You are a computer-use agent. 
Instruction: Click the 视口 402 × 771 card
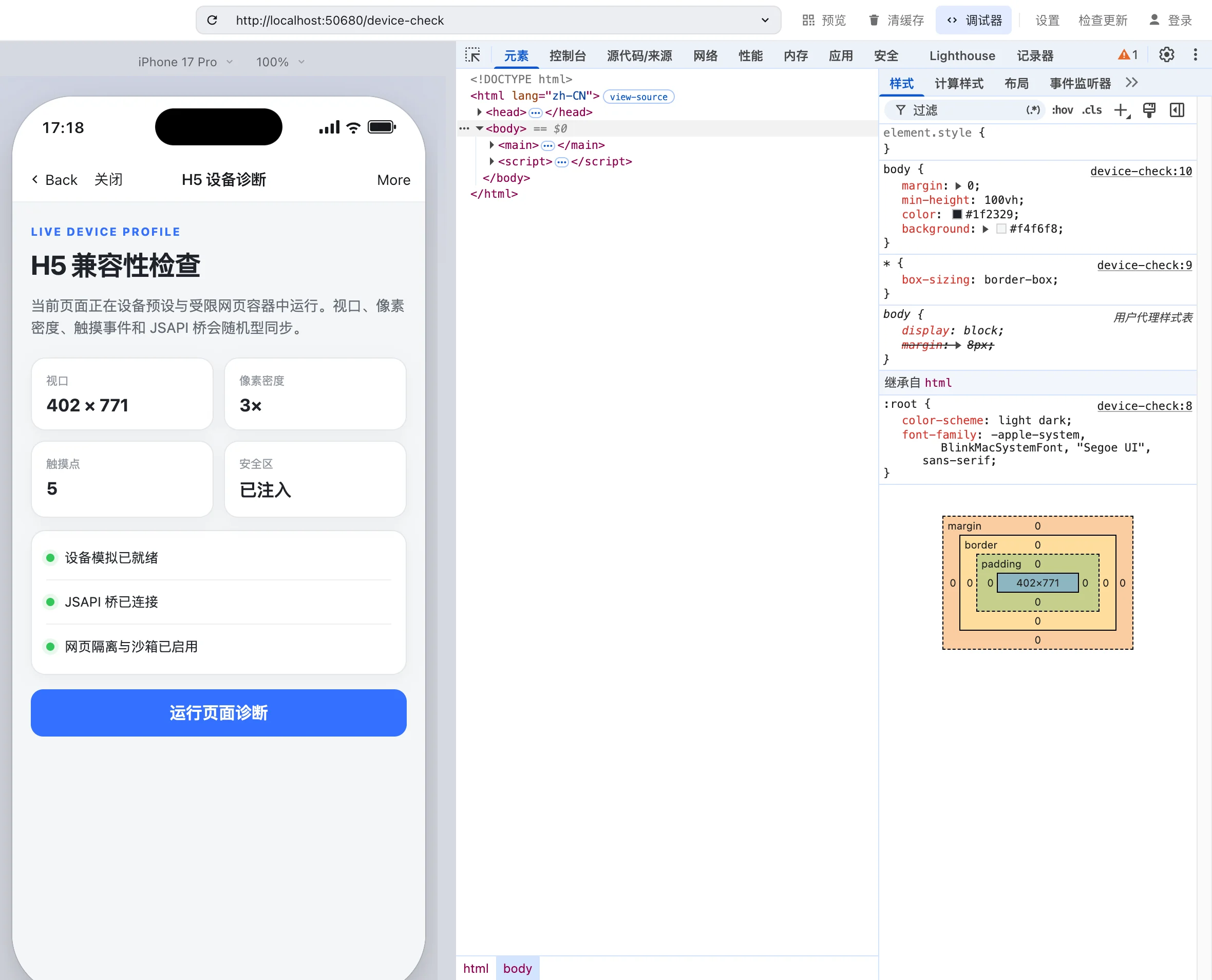tap(122, 394)
